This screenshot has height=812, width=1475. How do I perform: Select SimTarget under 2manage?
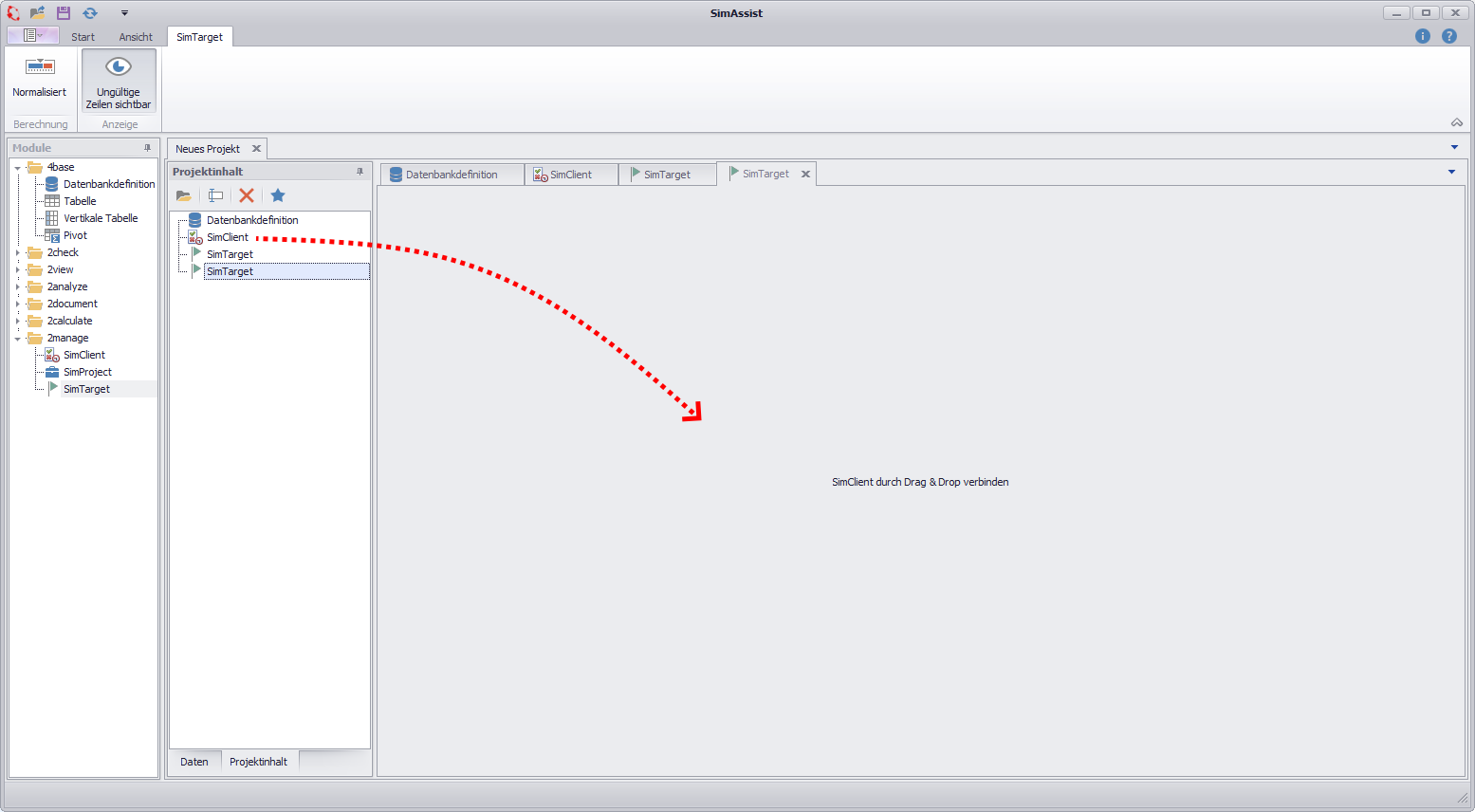point(86,389)
